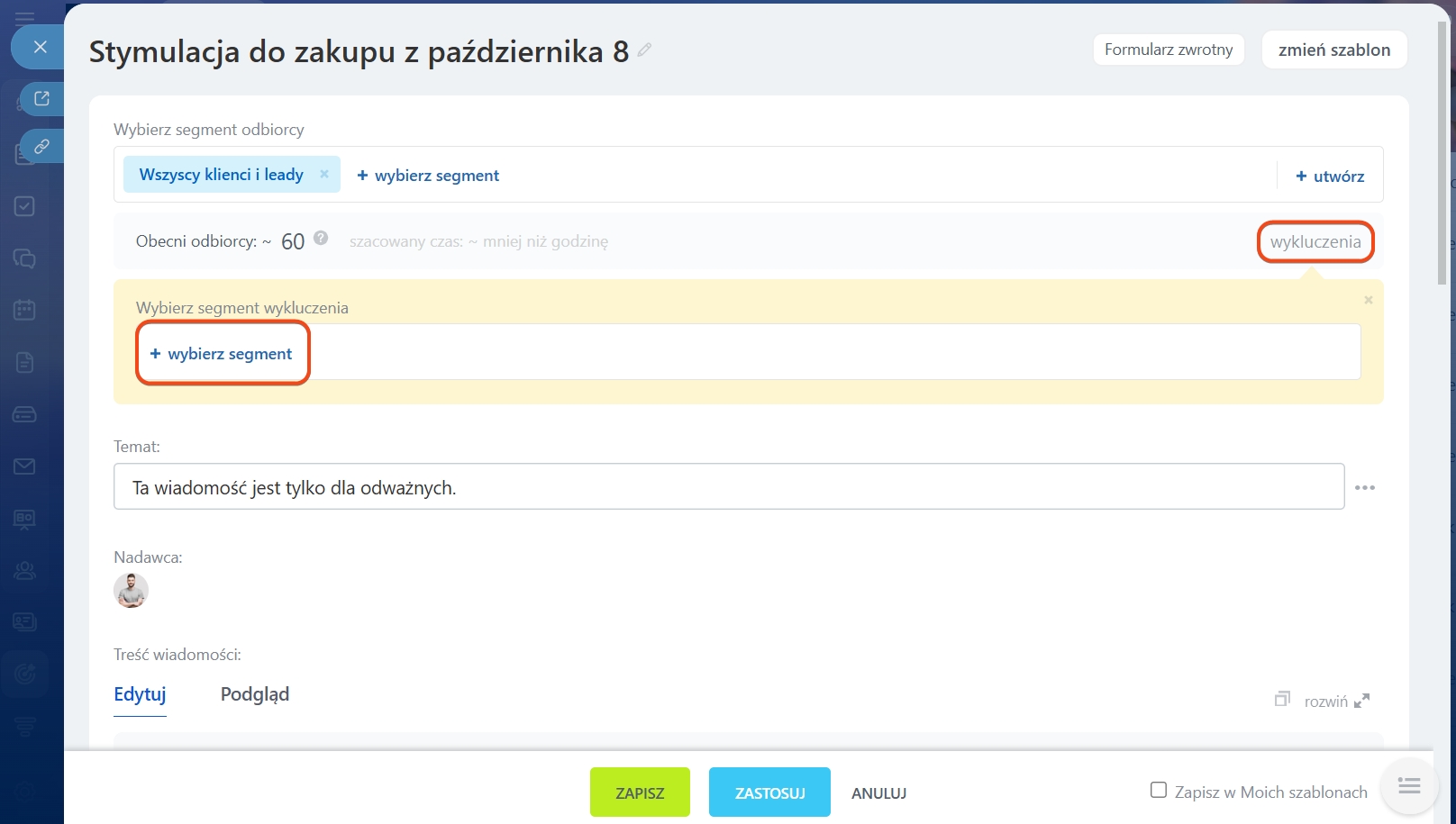
Task: Click into the Temat subject input field
Action: (x=728, y=487)
